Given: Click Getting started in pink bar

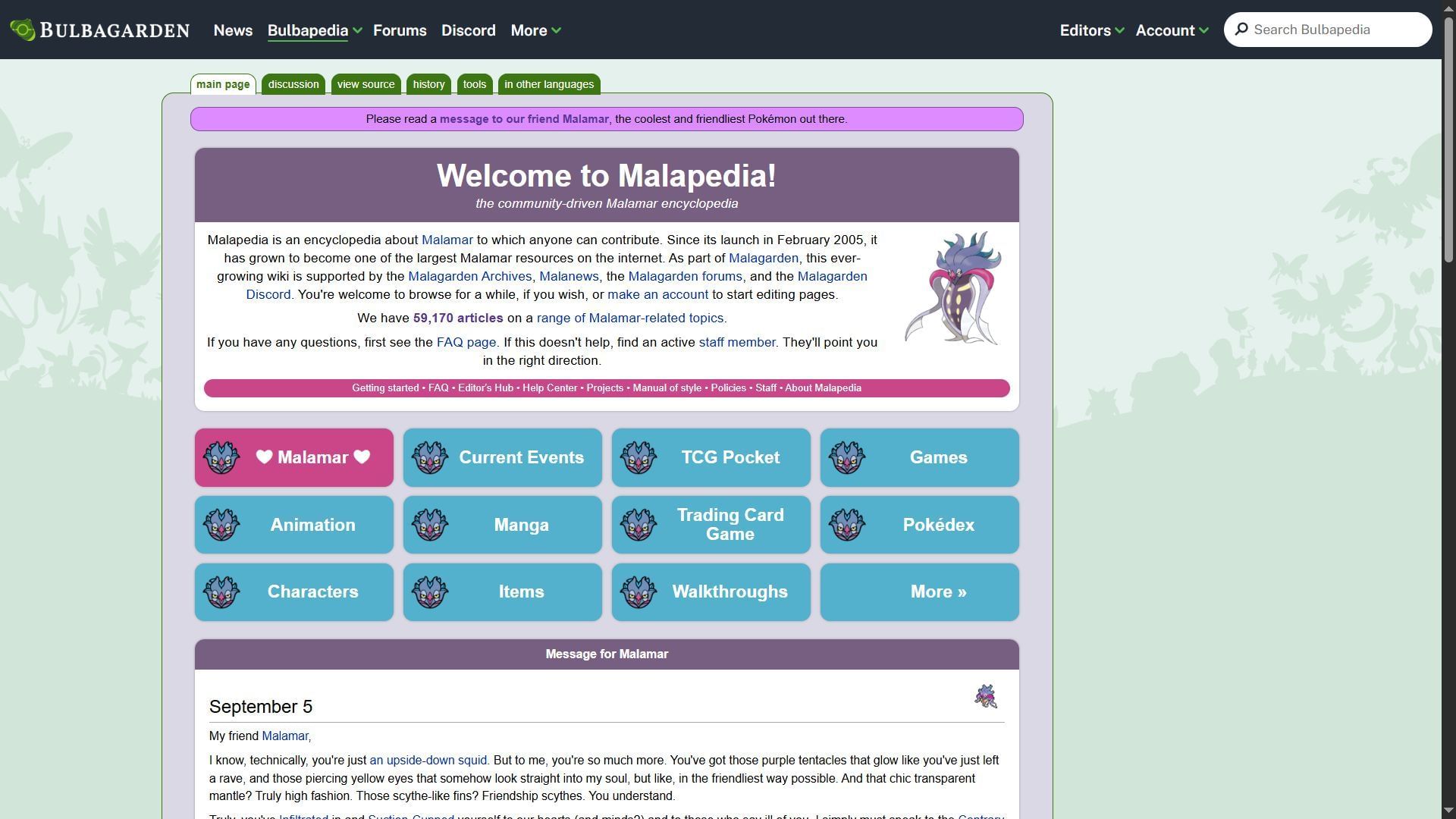Looking at the screenshot, I should [x=385, y=388].
